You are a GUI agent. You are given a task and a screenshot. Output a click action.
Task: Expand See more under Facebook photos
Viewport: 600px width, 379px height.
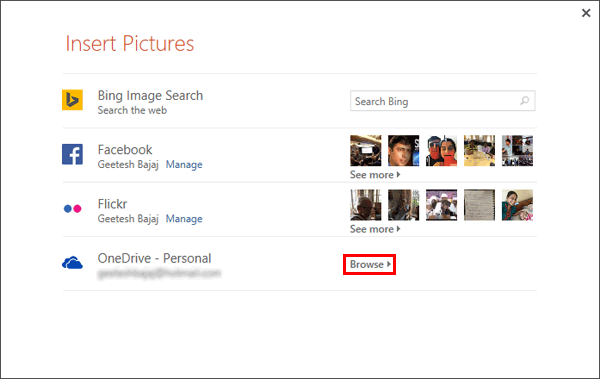tap(375, 175)
